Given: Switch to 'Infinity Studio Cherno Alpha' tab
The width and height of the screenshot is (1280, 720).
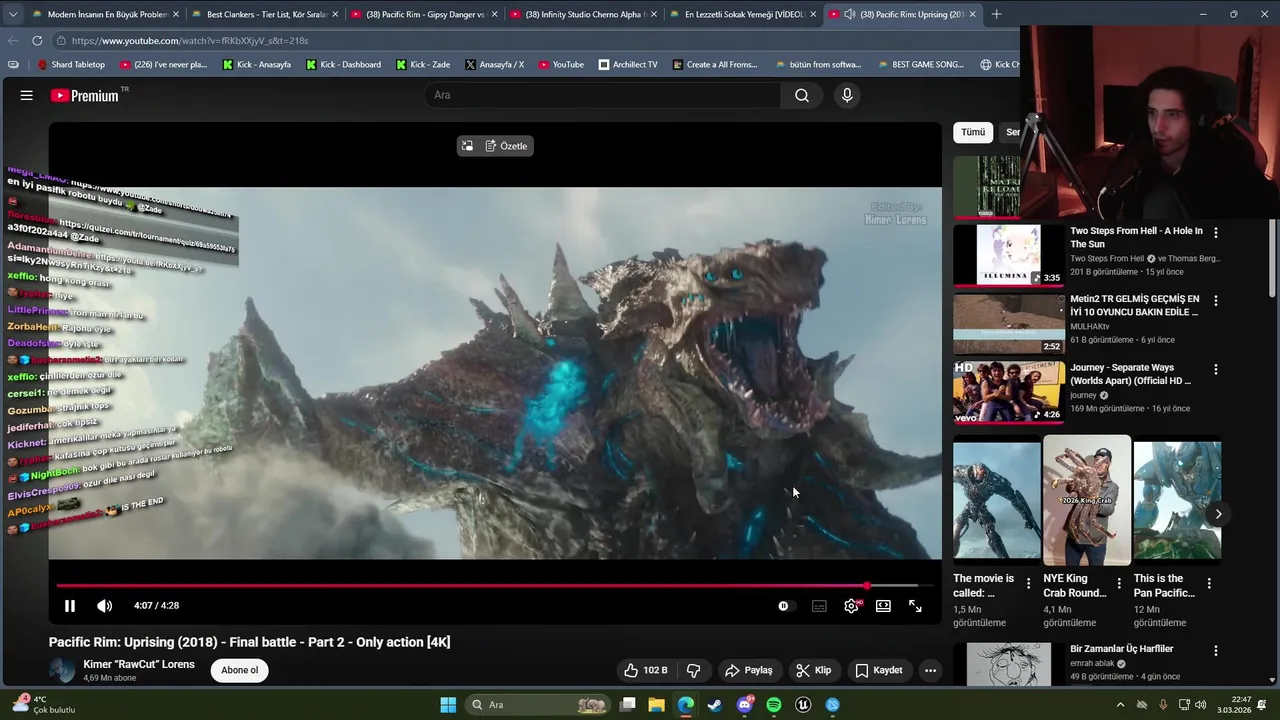Looking at the screenshot, I should (x=583, y=14).
